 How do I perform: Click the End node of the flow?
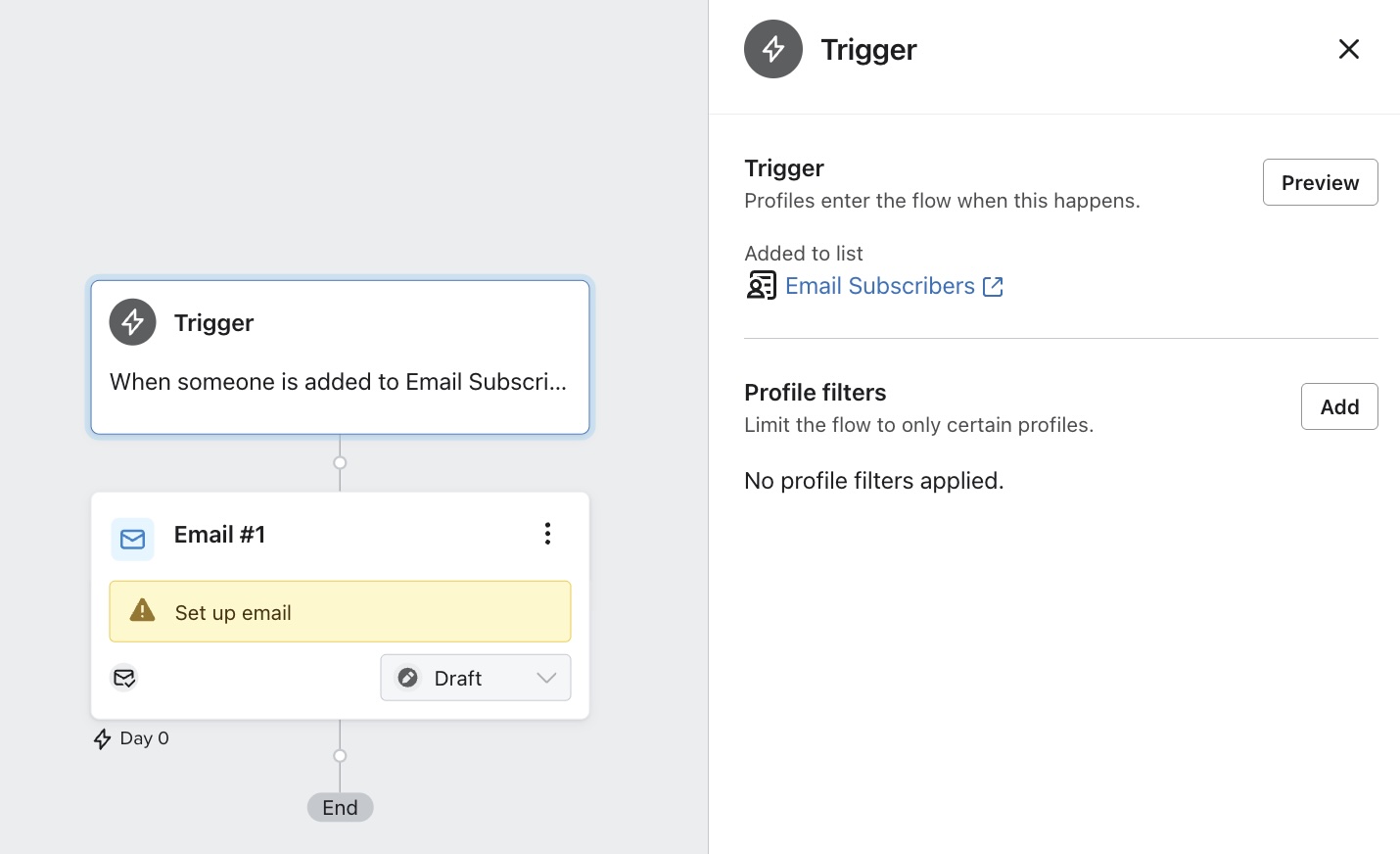340,807
